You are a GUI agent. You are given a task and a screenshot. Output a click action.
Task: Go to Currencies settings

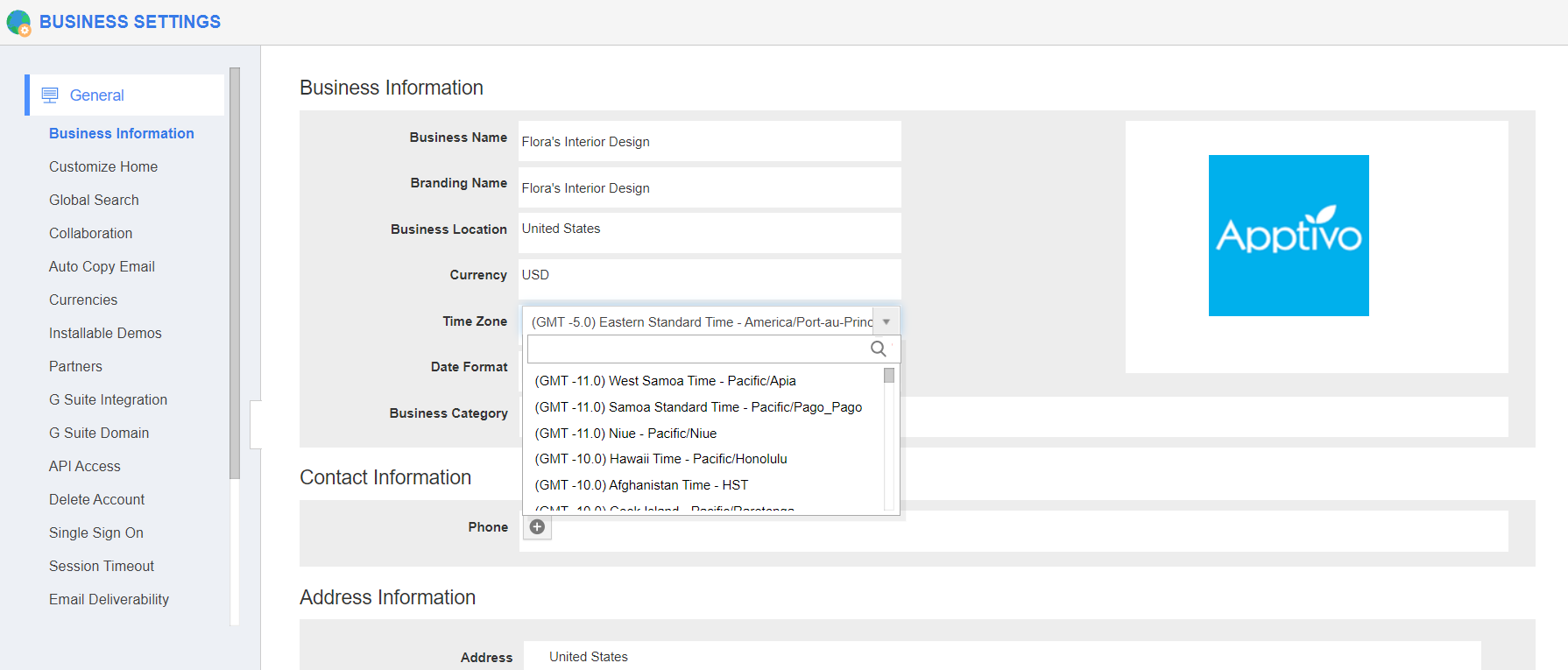83,300
